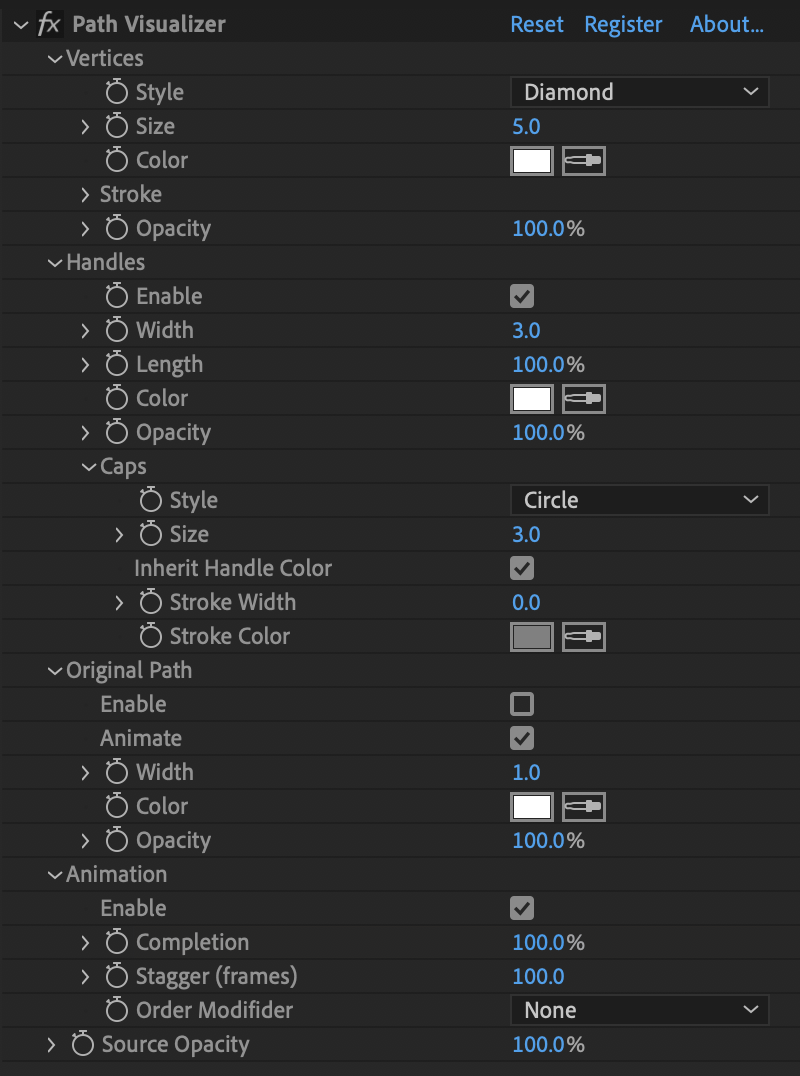This screenshot has height=1076, width=800.
Task: Enable stopwatch for Completion property
Action: click(117, 942)
